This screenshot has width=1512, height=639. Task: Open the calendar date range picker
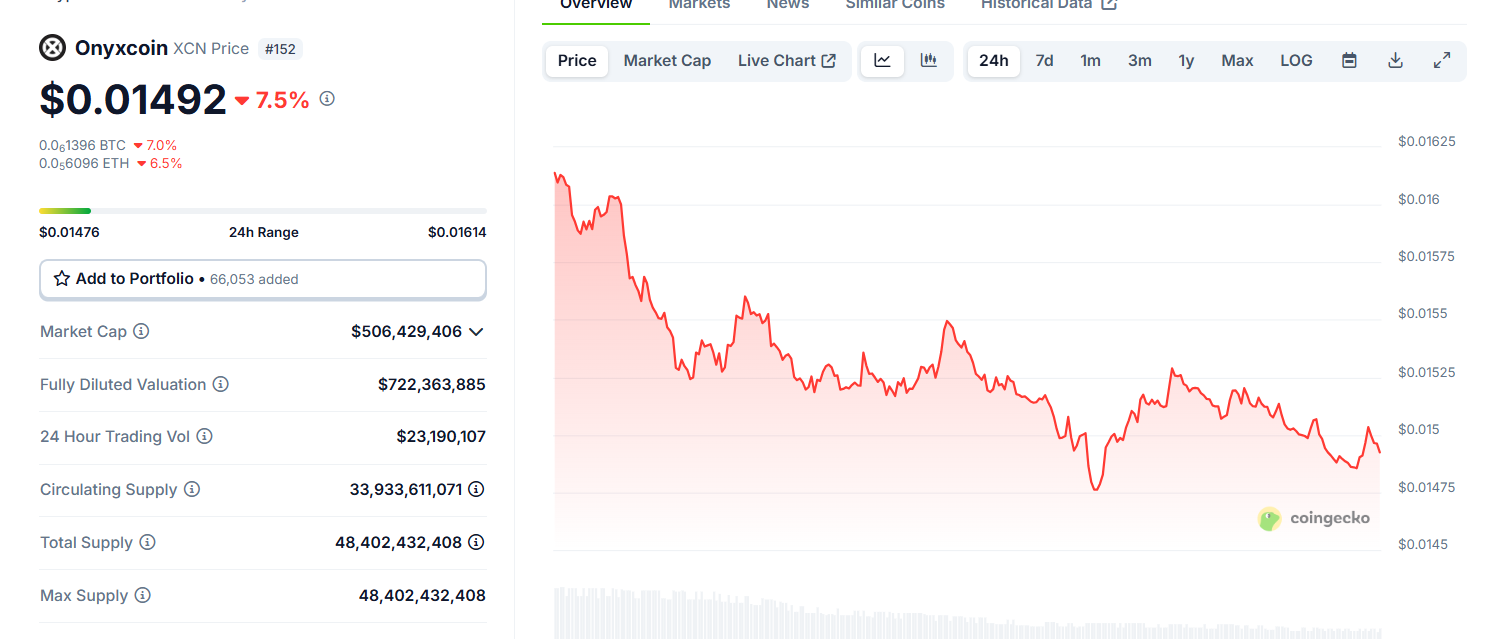click(x=1349, y=61)
